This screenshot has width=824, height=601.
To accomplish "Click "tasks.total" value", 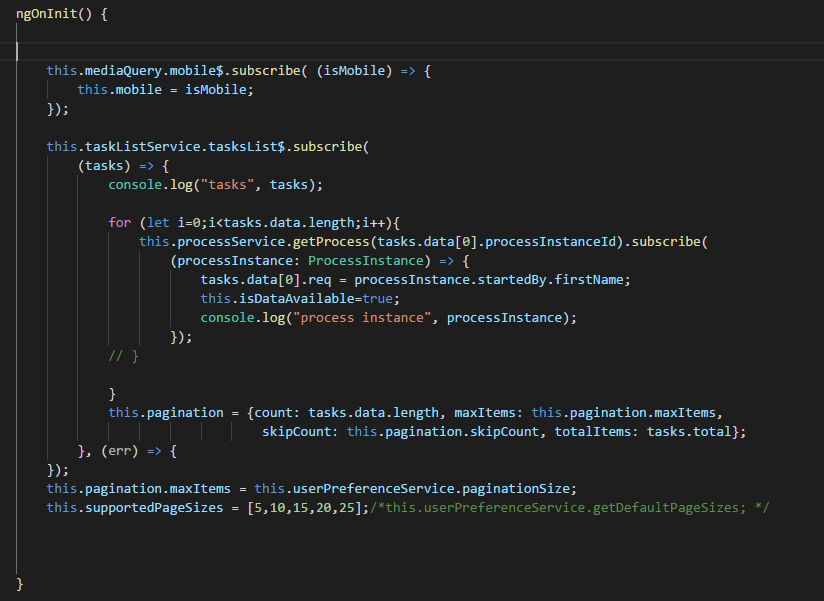I will tap(689, 431).
